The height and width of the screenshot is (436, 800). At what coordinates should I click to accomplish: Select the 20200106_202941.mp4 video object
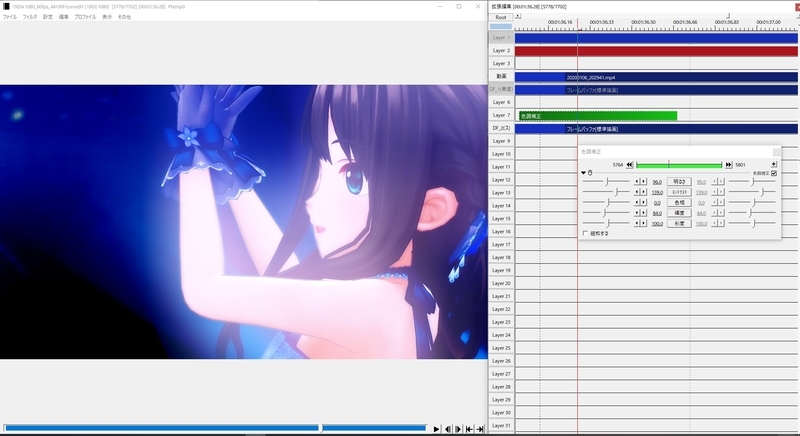(656, 77)
